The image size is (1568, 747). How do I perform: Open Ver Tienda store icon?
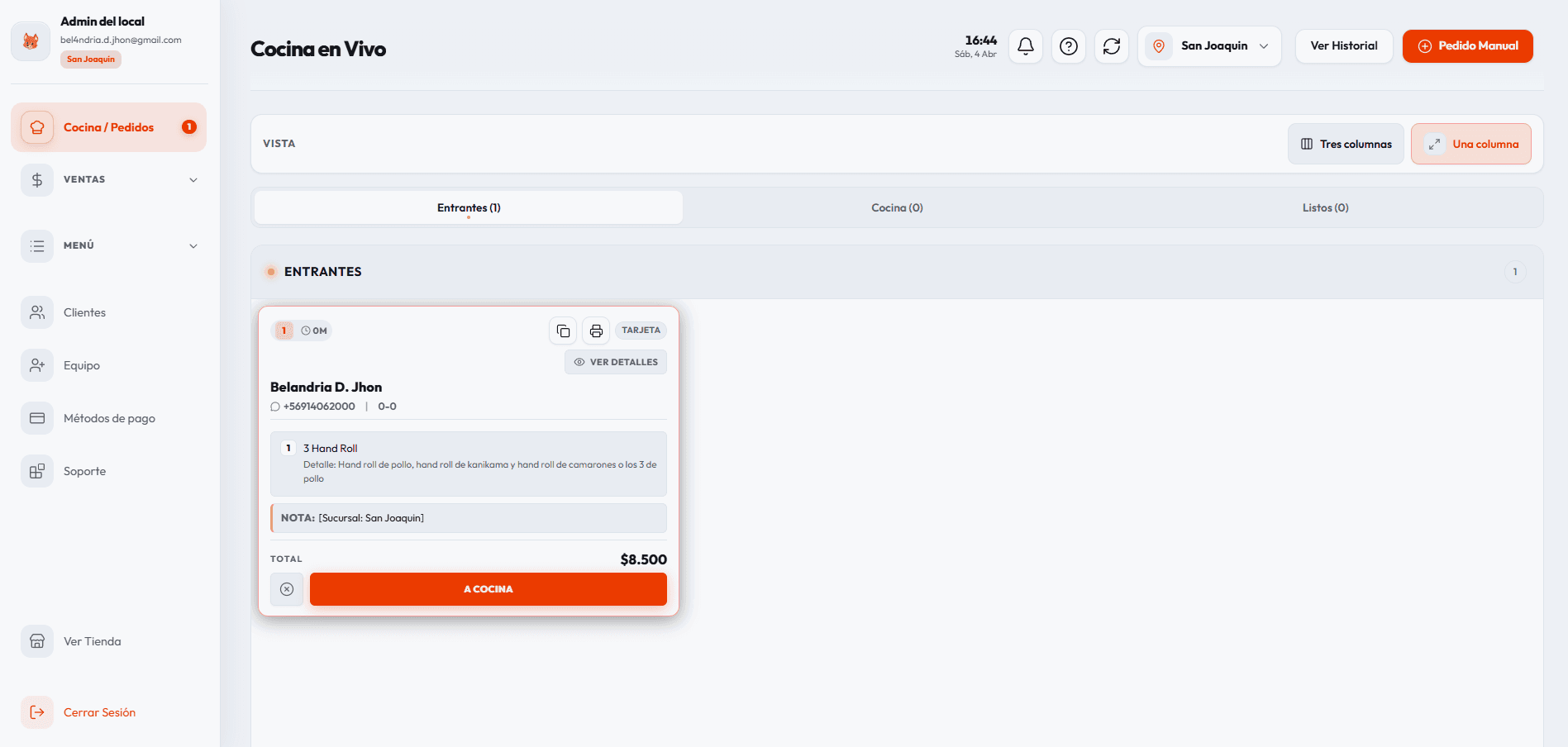click(x=37, y=641)
